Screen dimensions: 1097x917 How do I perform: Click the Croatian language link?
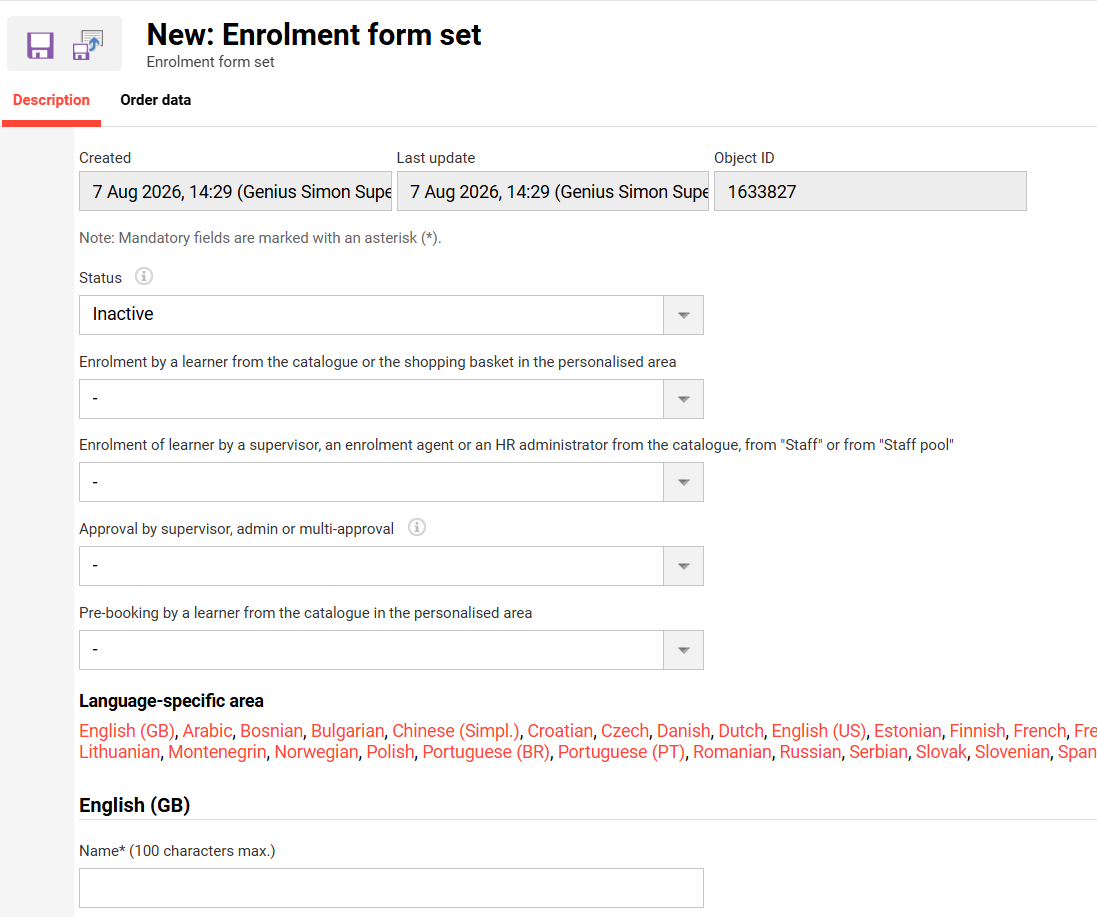pos(560,731)
